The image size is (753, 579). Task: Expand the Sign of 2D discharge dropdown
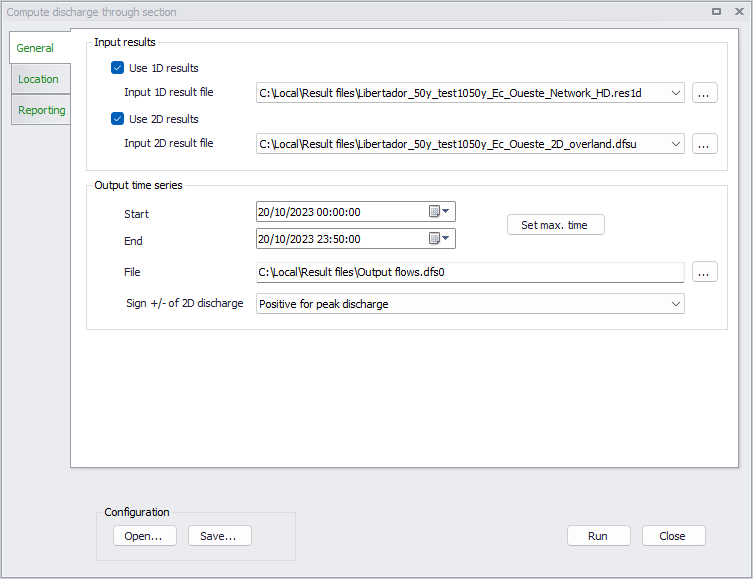(x=675, y=304)
